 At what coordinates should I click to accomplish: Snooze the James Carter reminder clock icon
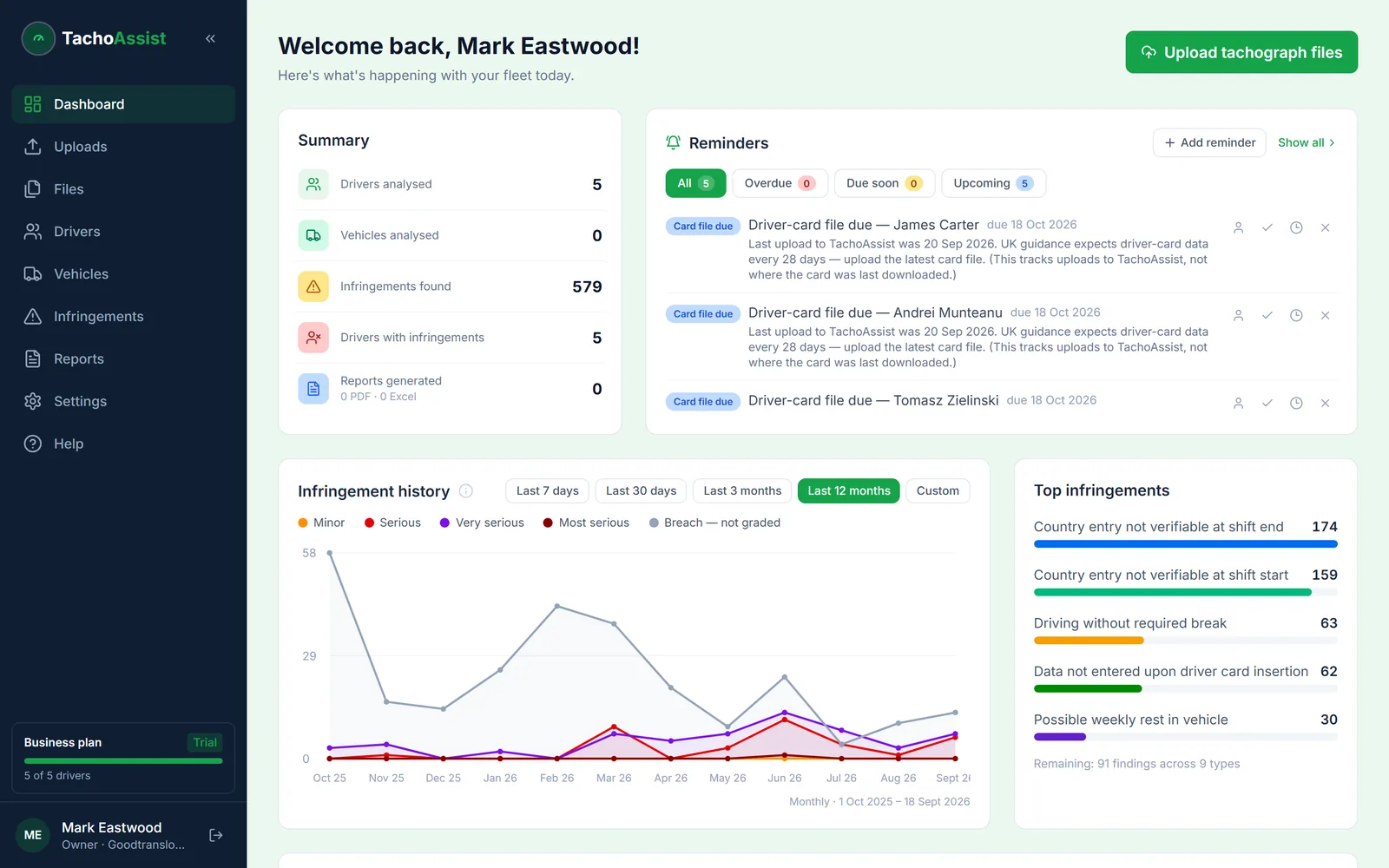[x=1296, y=227]
